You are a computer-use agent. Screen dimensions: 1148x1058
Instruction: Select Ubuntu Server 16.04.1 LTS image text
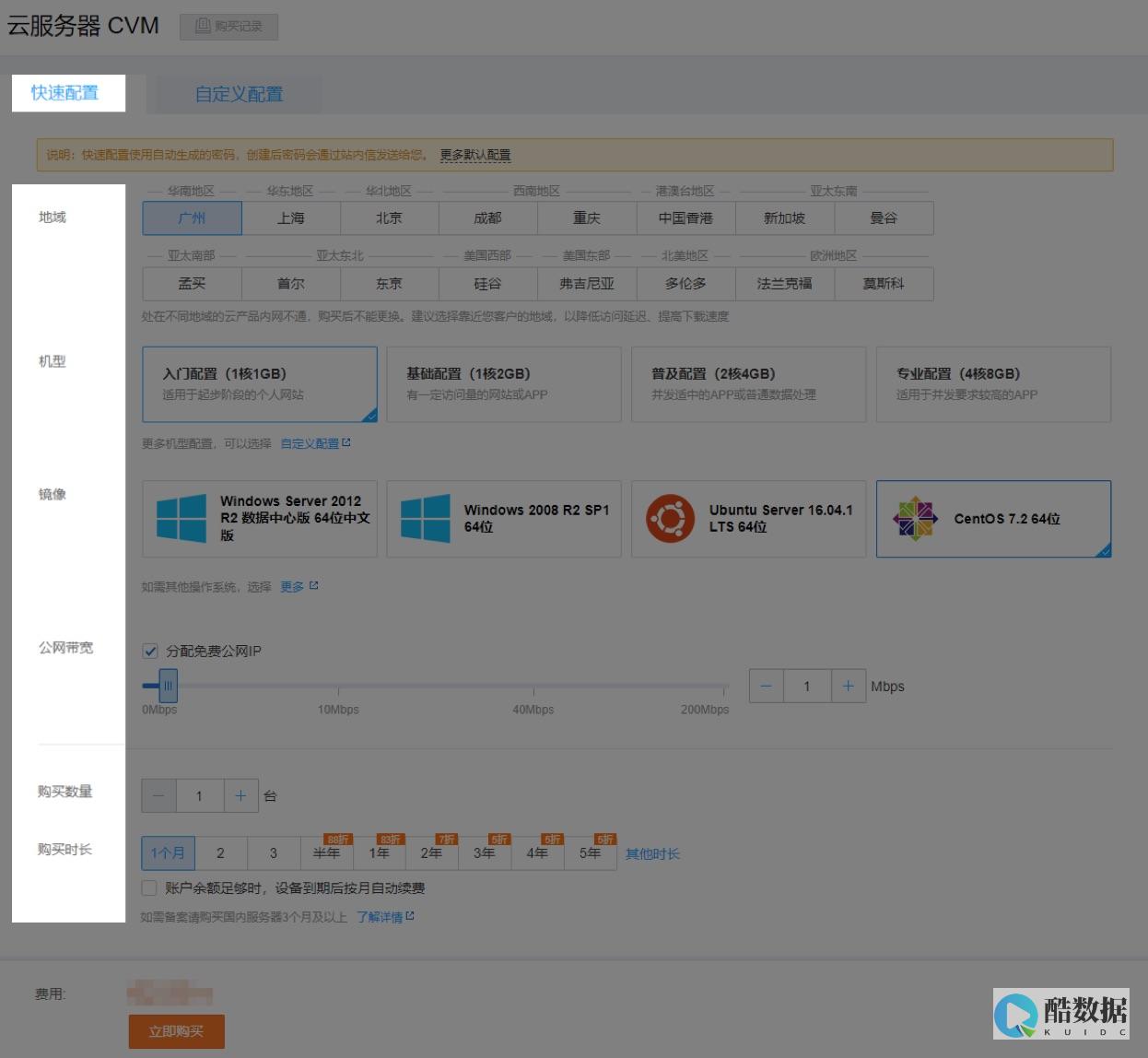(780, 518)
